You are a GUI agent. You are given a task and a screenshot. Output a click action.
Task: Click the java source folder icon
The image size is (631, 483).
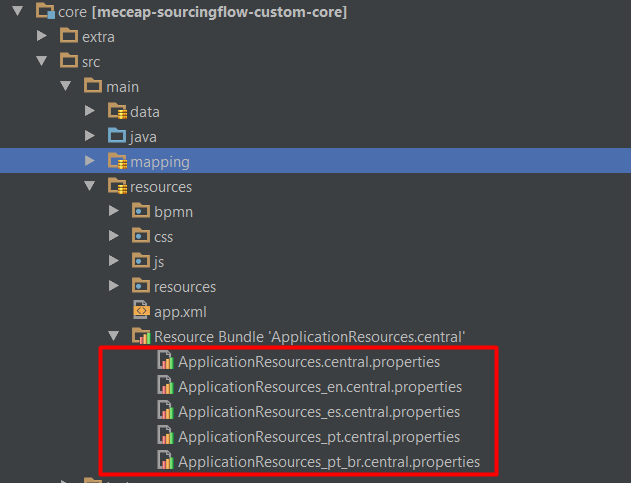pyautogui.click(x=117, y=136)
